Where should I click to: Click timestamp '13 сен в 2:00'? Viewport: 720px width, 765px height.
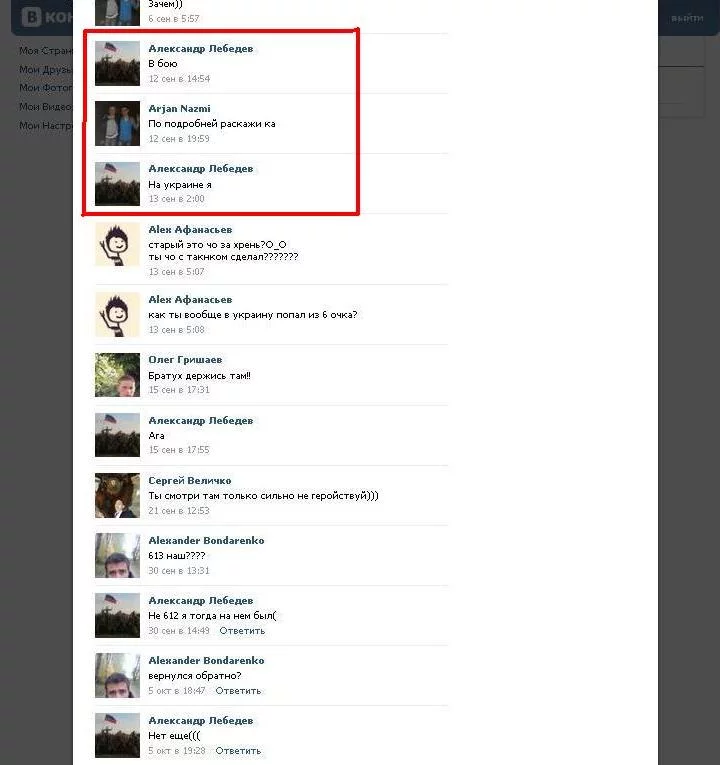pyautogui.click(x=176, y=199)
